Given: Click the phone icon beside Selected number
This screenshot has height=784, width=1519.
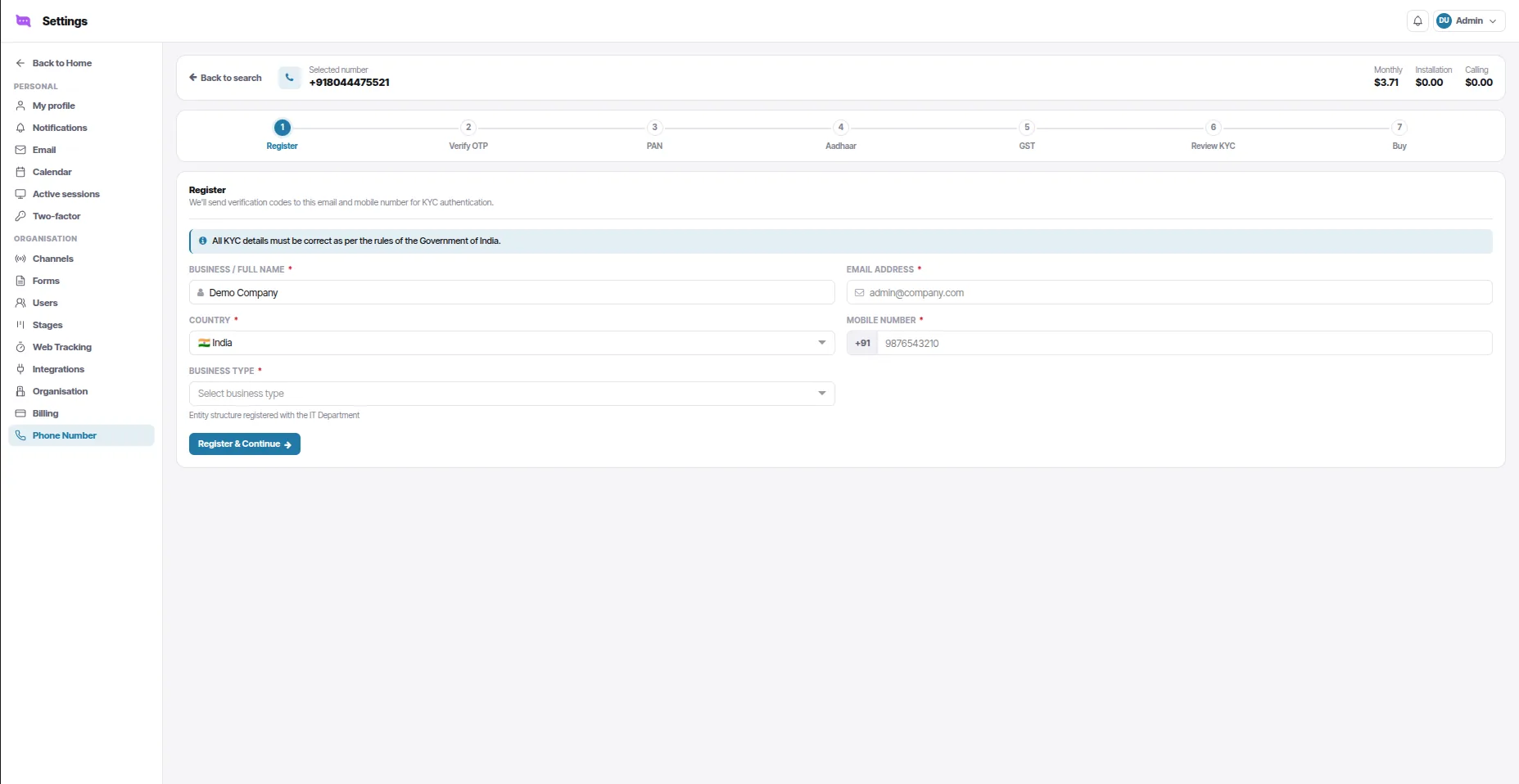Looking at the screenshot, I should [289, 78].
